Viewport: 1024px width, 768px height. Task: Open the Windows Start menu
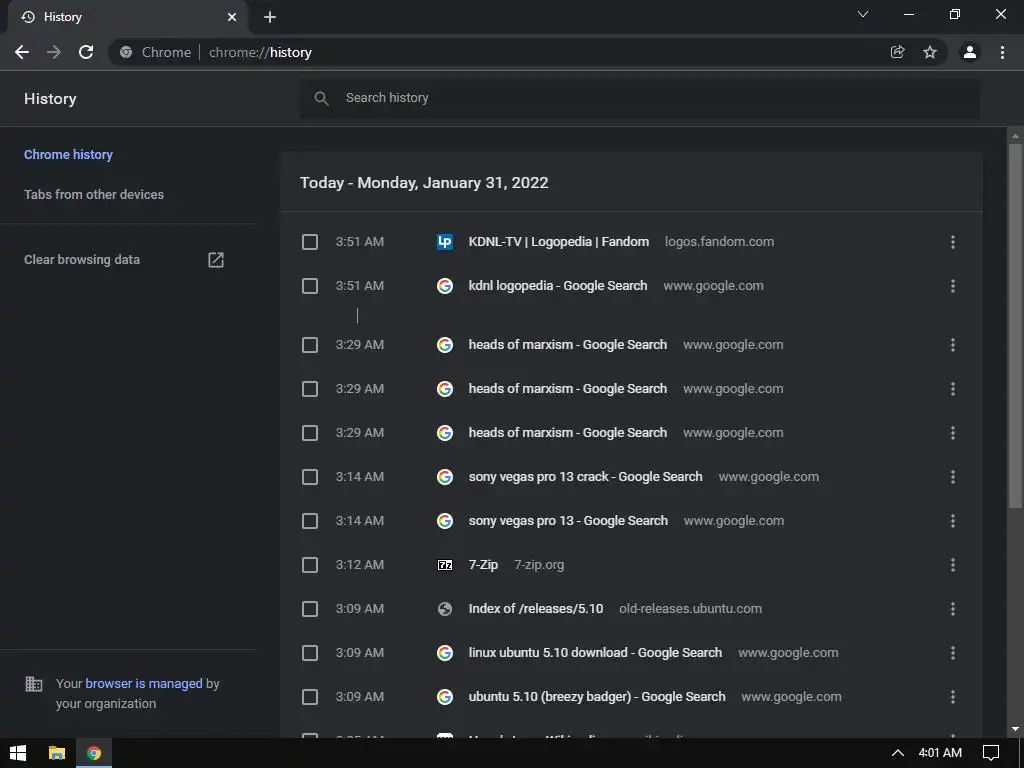[18, 753]
